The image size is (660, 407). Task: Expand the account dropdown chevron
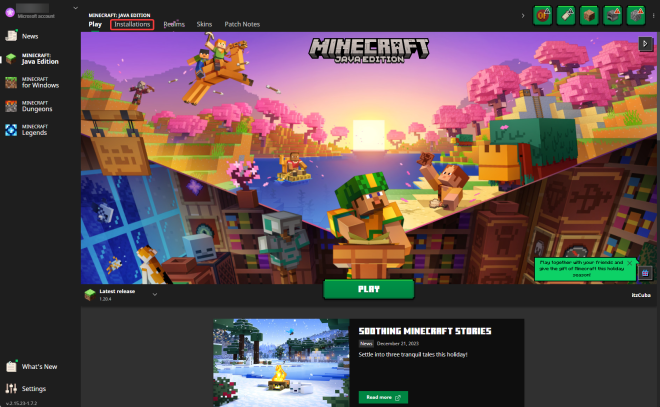[x=75, y=8]
